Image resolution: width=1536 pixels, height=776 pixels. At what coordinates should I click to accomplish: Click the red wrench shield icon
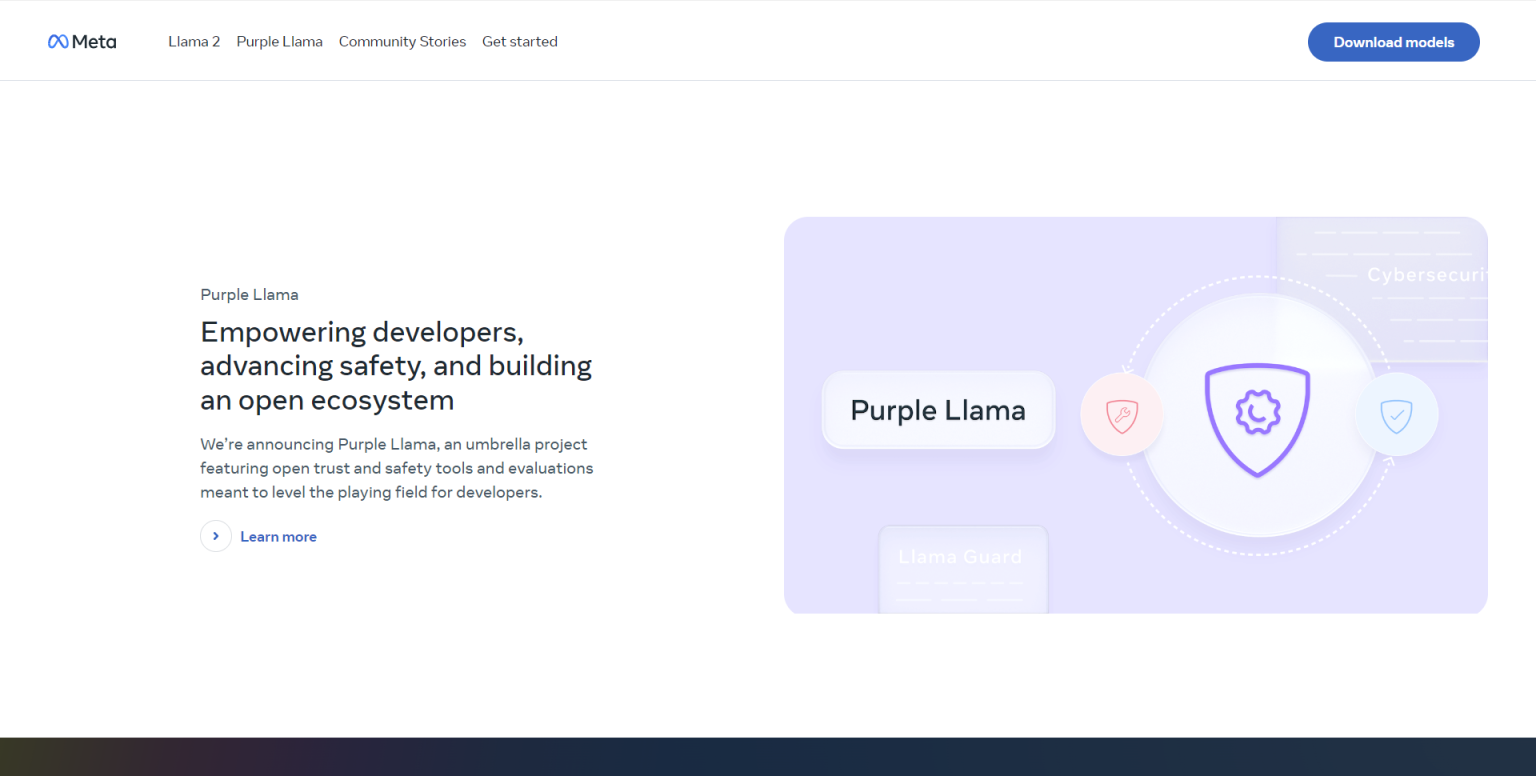[x=1122, y=415]
